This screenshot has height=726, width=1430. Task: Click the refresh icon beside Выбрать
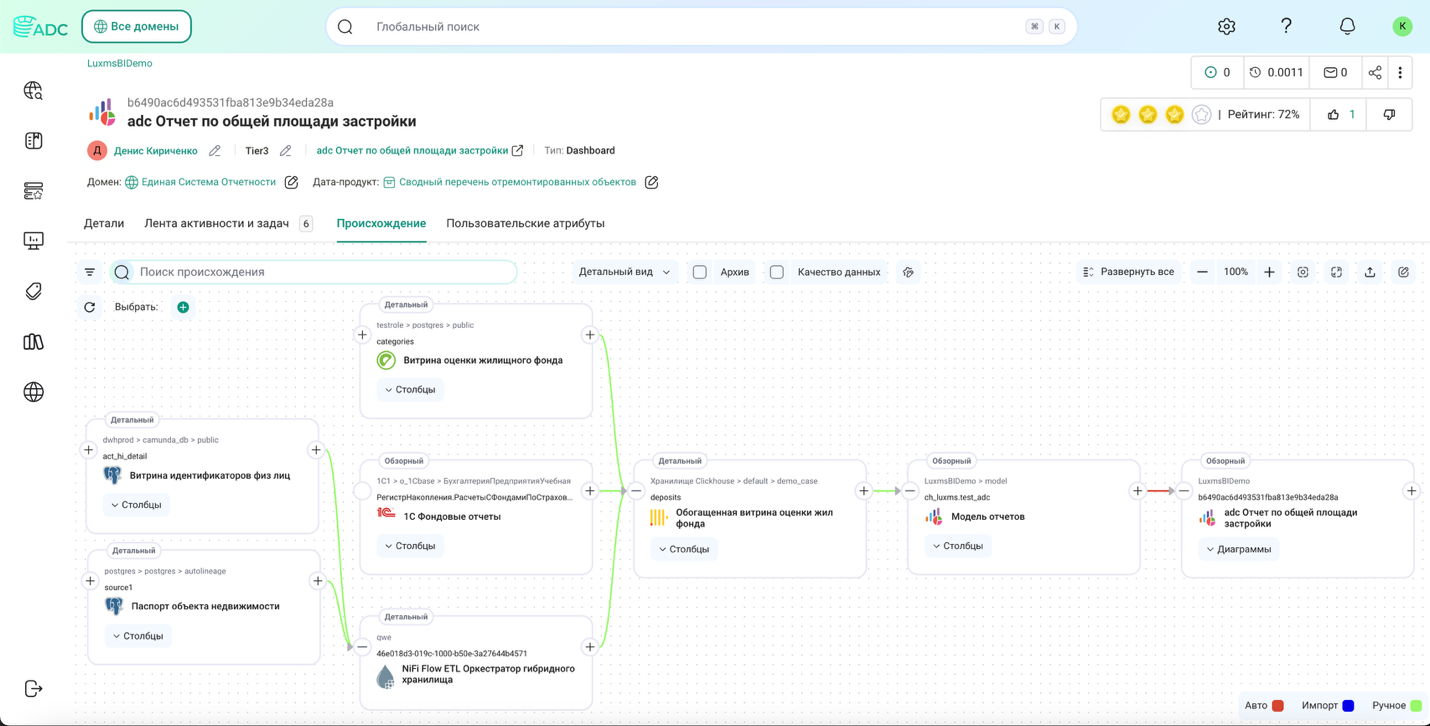[90, 307]
